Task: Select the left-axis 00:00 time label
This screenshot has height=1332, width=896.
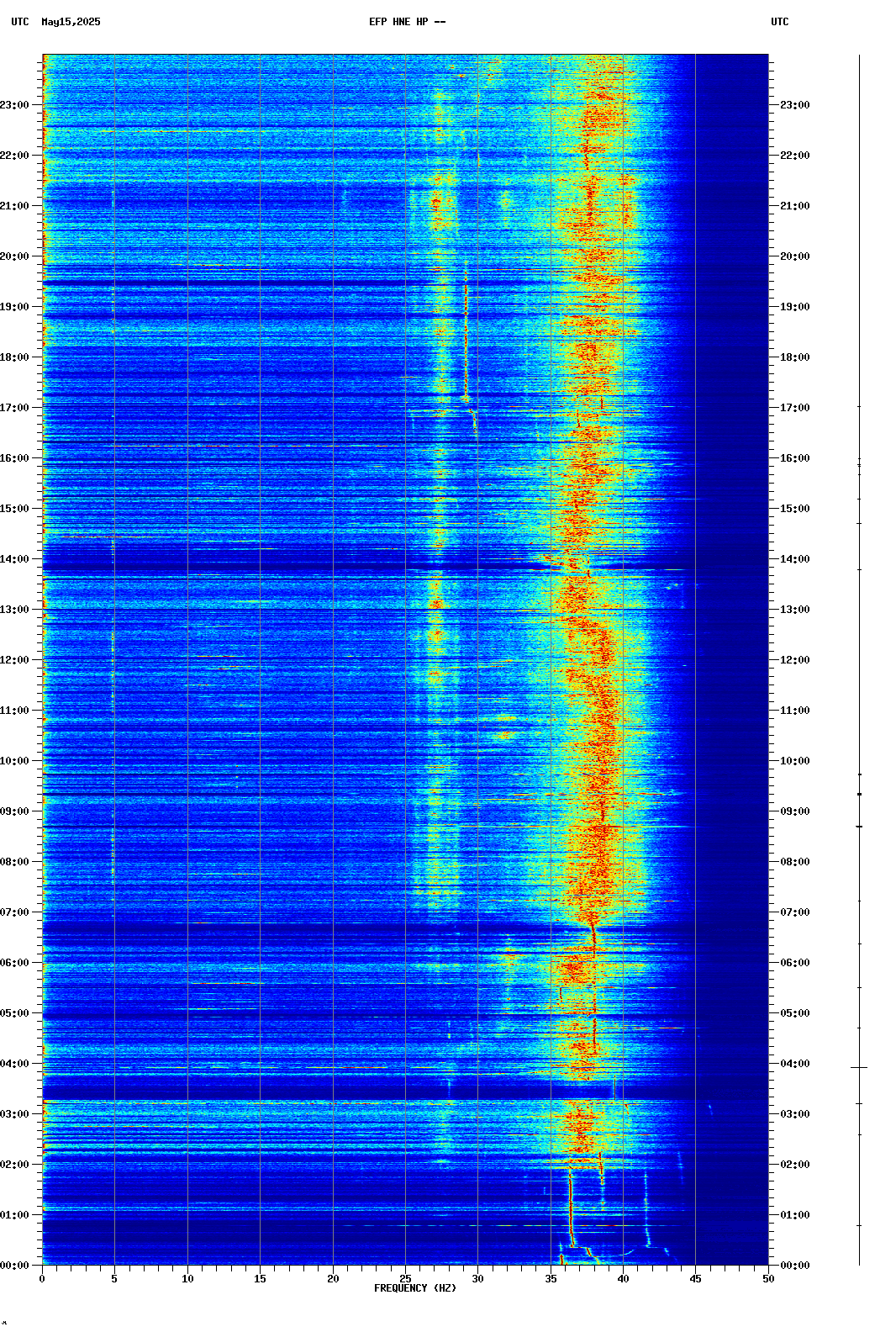Action: [15, 1266]
